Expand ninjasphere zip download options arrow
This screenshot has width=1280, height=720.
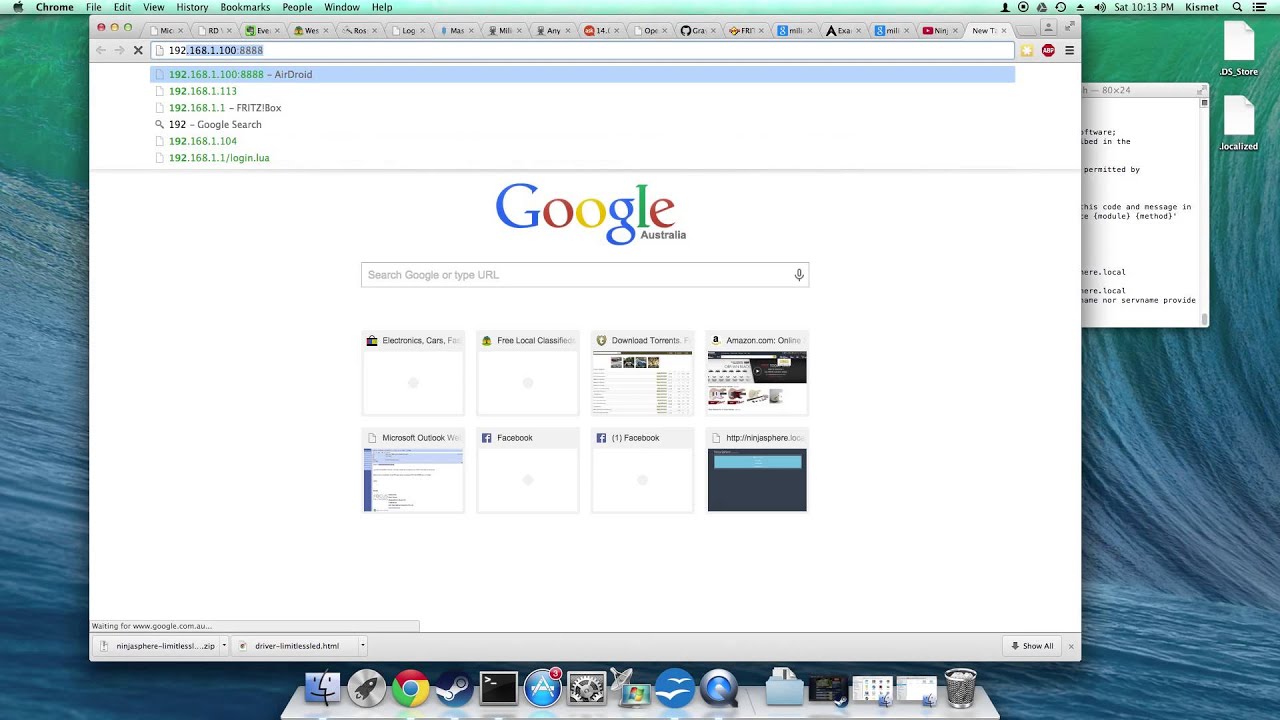pyautogui.click(x=224, y=646)
